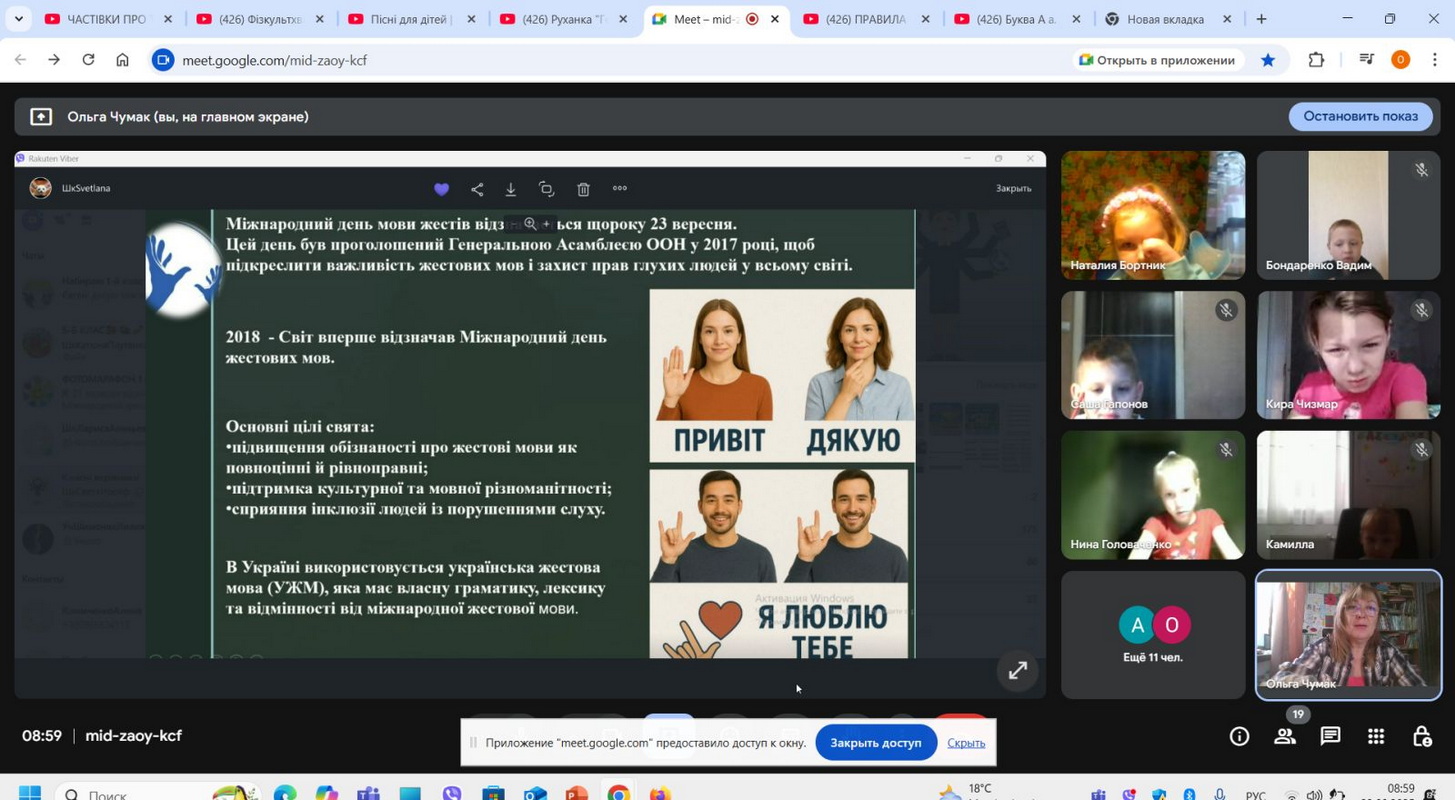Open the activities grid icon
The image size is (1455, 800).
[x=1376, y=736]
